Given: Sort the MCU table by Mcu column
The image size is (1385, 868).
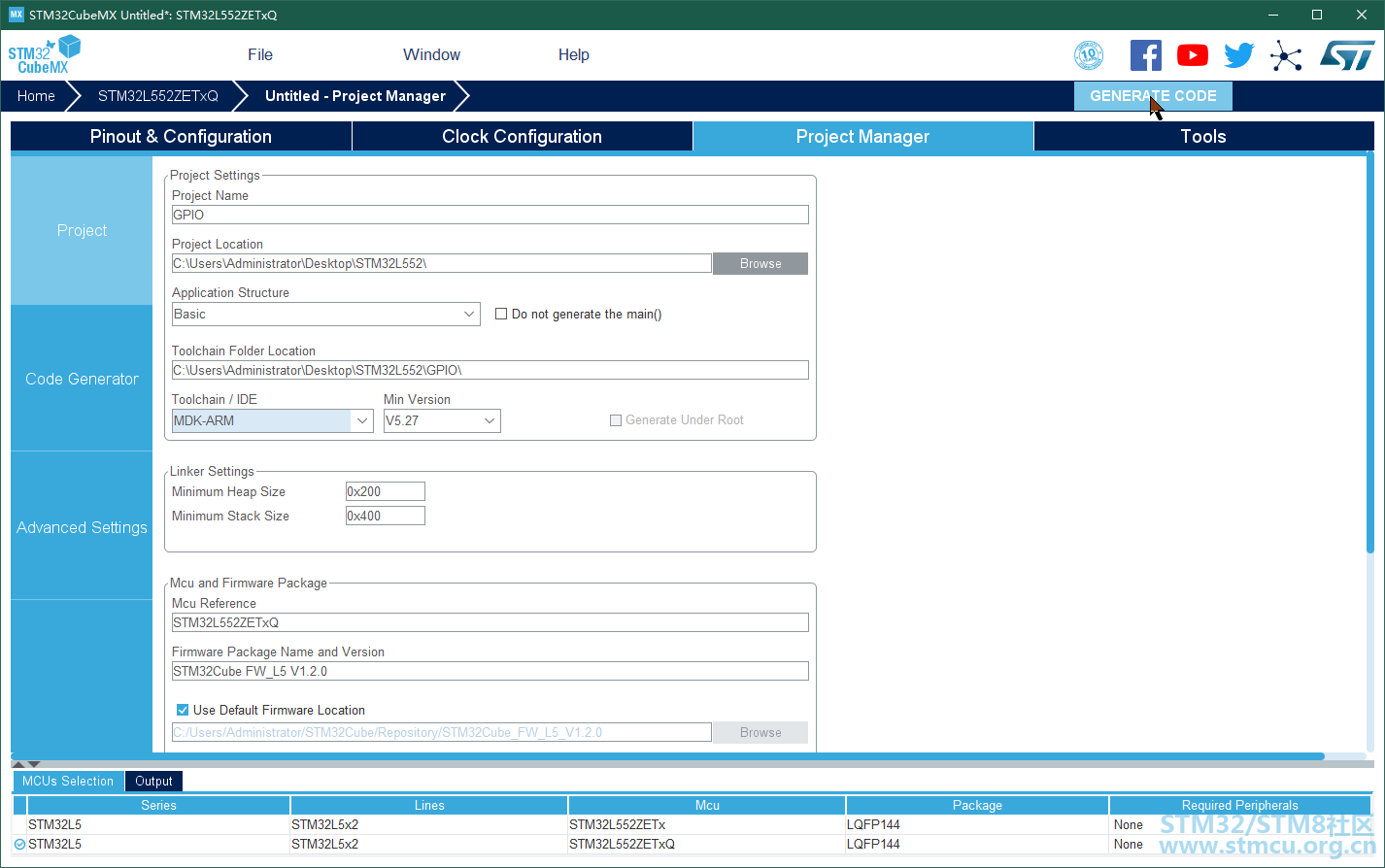Looking at the screenshot, I should pos(707,806).
